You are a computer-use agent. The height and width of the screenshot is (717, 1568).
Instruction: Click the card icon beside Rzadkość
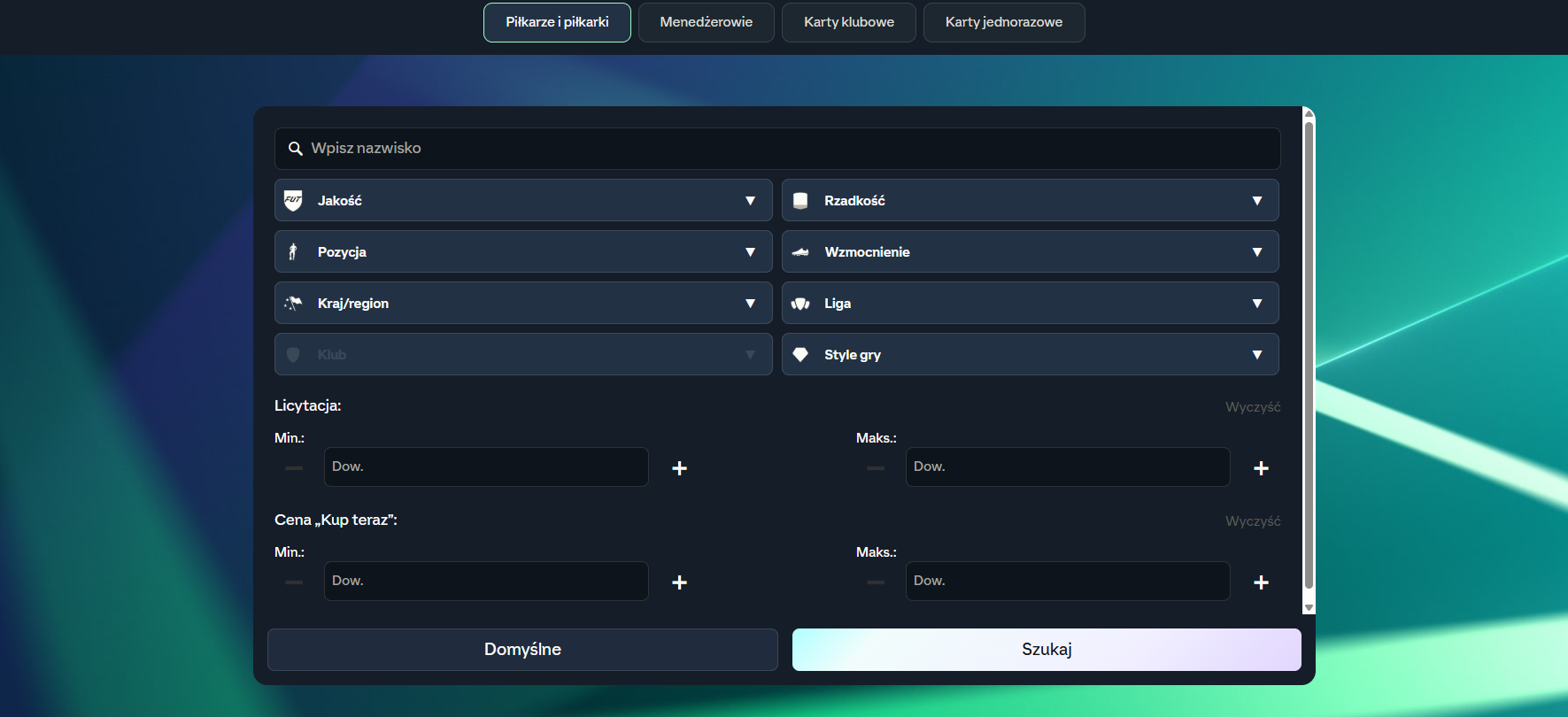click(800, 201)
